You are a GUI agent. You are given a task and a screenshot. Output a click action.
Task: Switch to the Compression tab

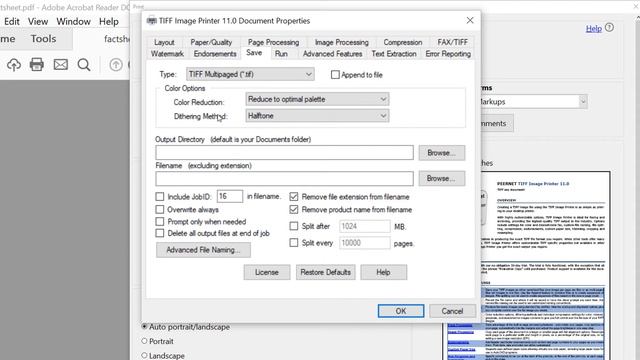[403, 42]
